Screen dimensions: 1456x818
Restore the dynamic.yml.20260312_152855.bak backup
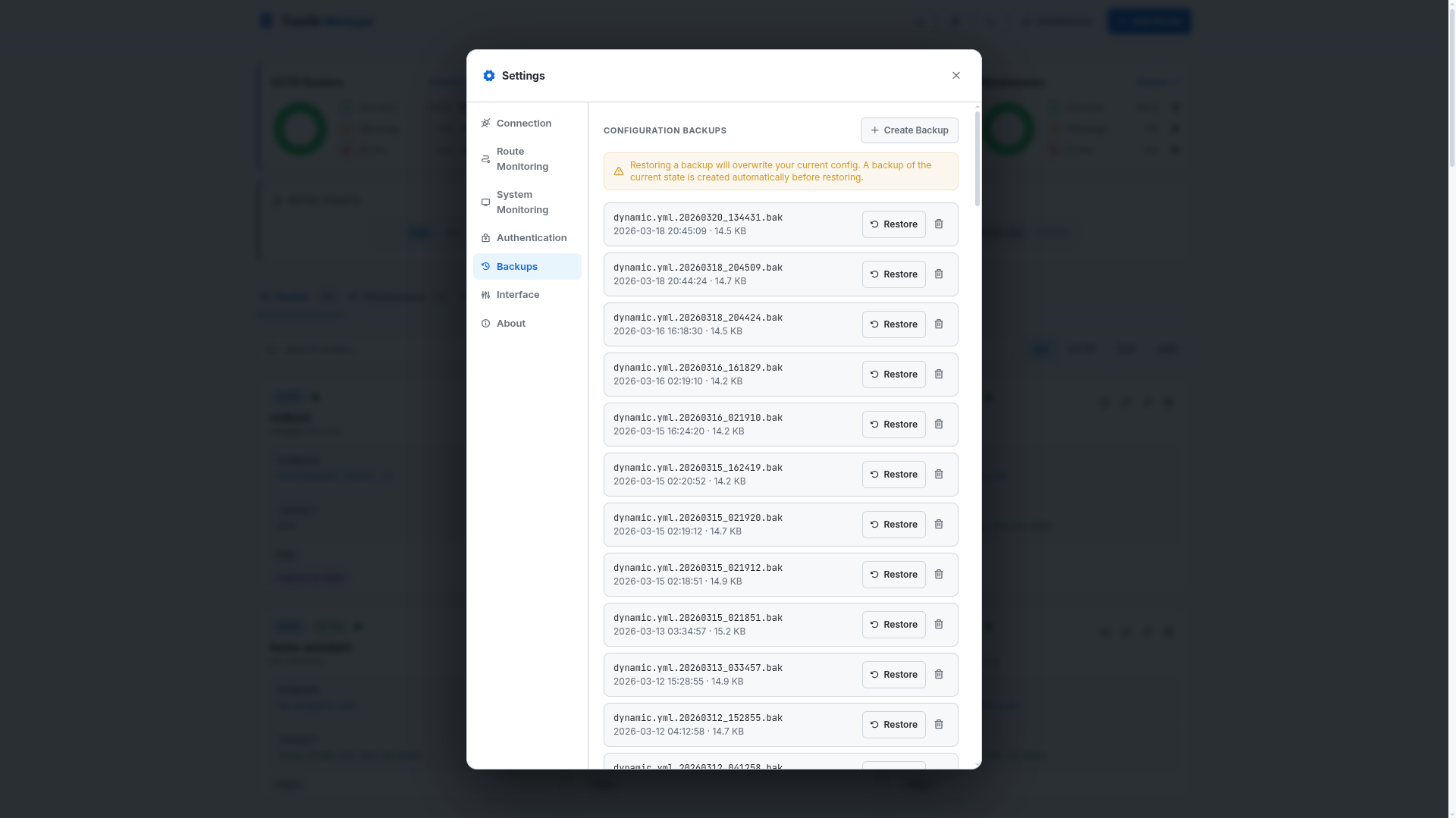(x=893, y=724)
